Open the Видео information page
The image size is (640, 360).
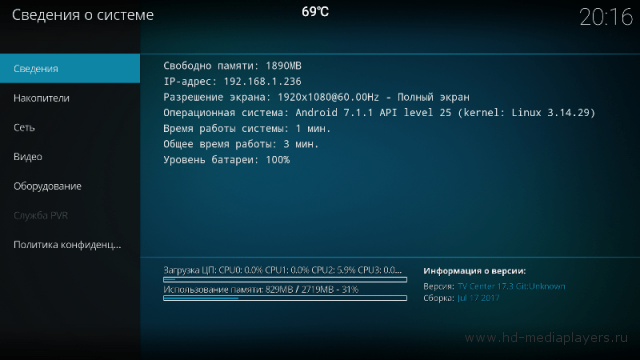pyautogui.click(x=70, y=157)
